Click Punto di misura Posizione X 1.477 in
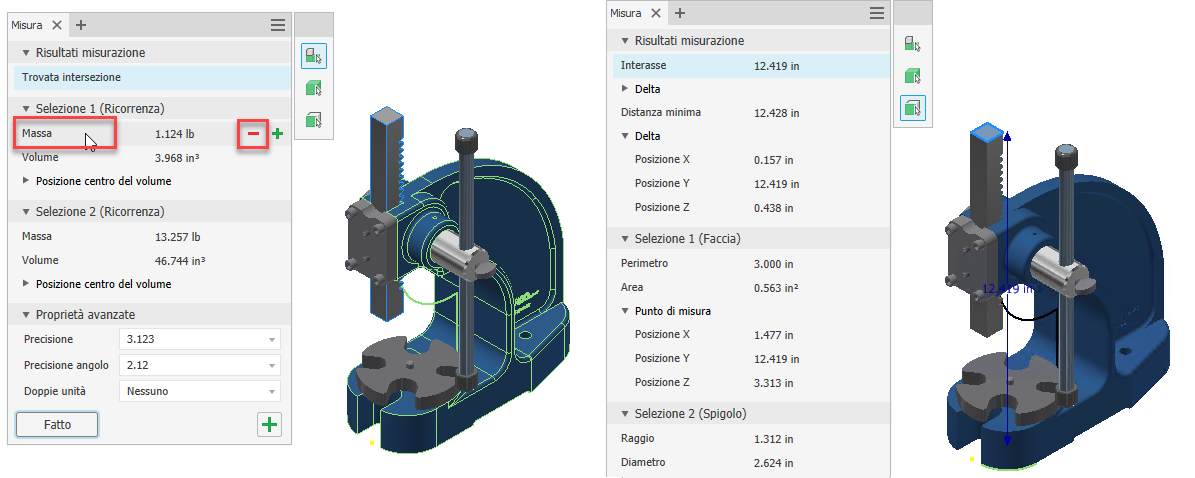 click(x=774, y=335)
